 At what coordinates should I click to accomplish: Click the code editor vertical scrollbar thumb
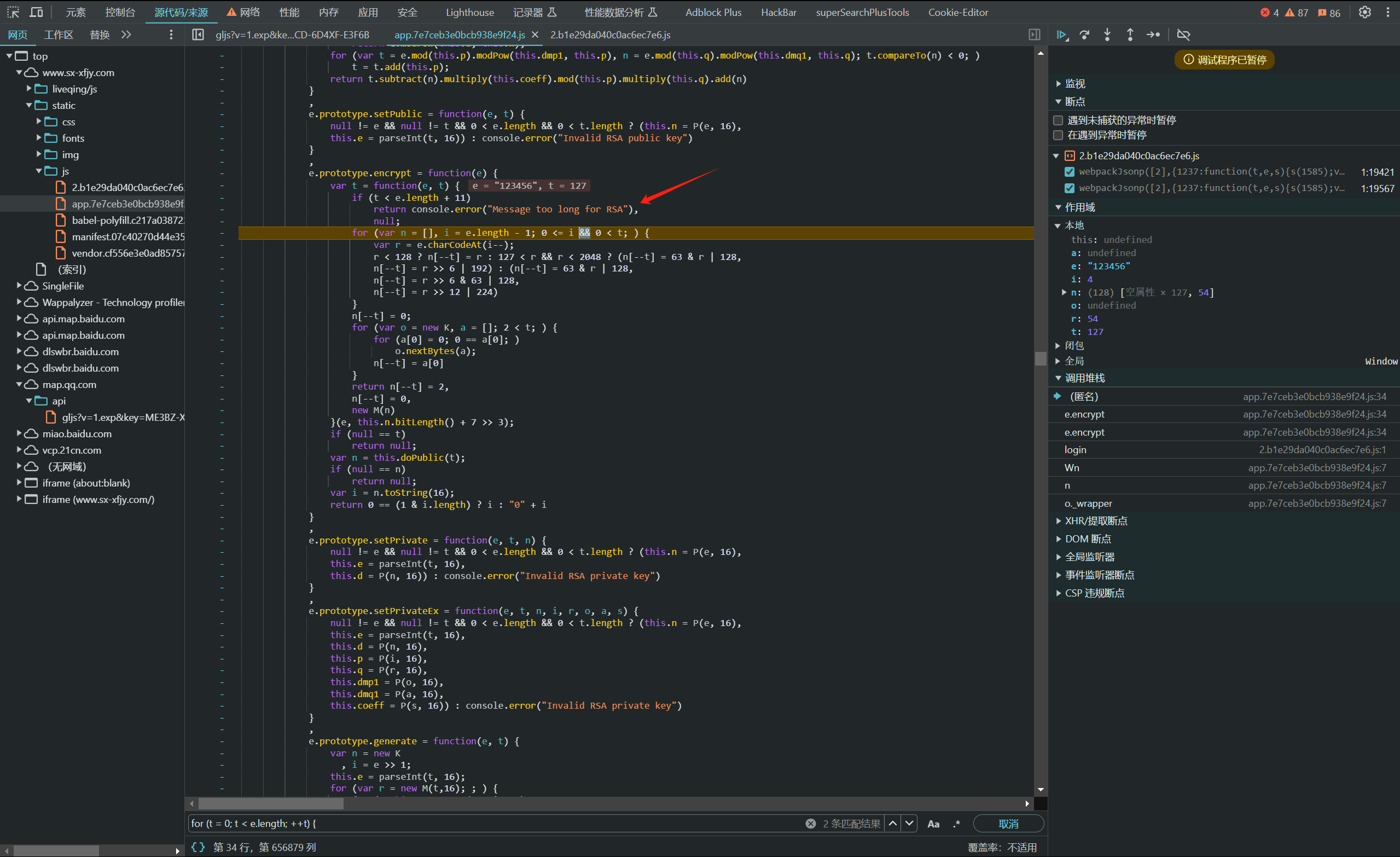pyautogui.click(x=1041, y=358)
